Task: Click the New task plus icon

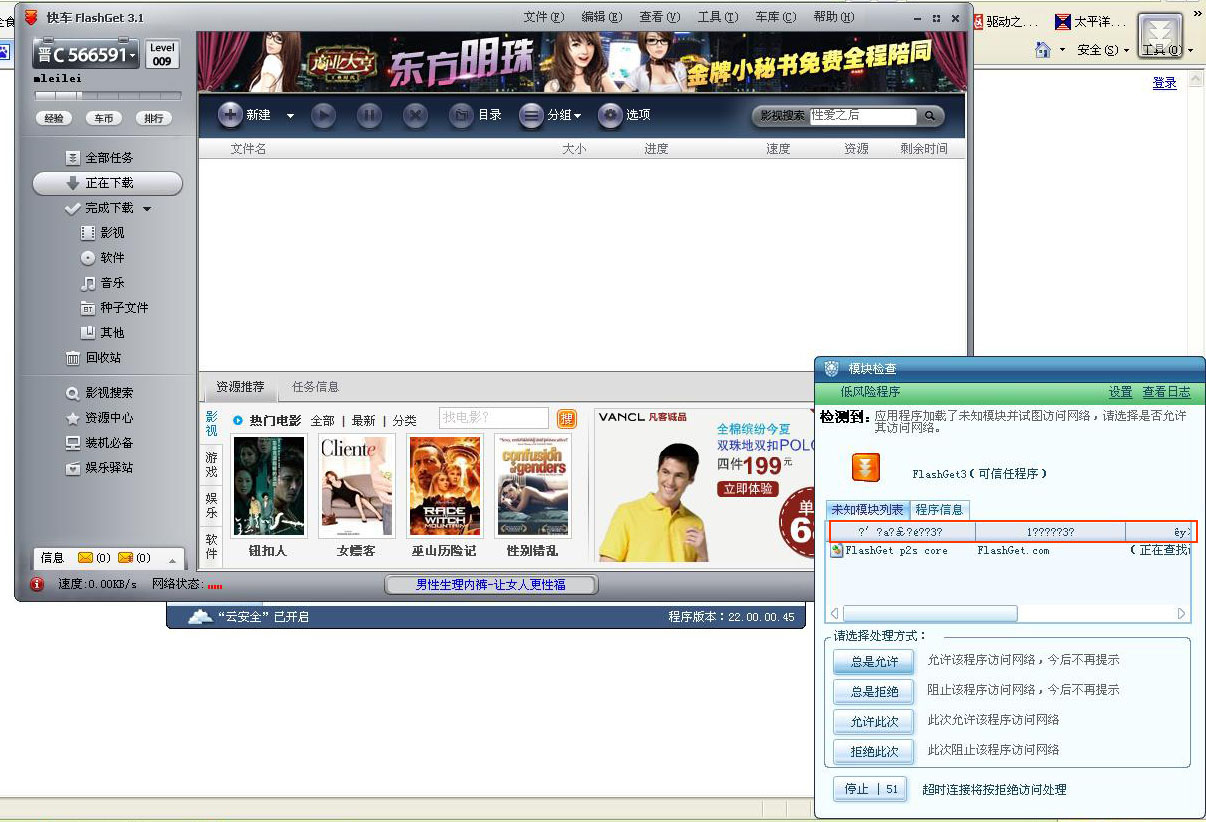Action: click(x=230, y=115)
